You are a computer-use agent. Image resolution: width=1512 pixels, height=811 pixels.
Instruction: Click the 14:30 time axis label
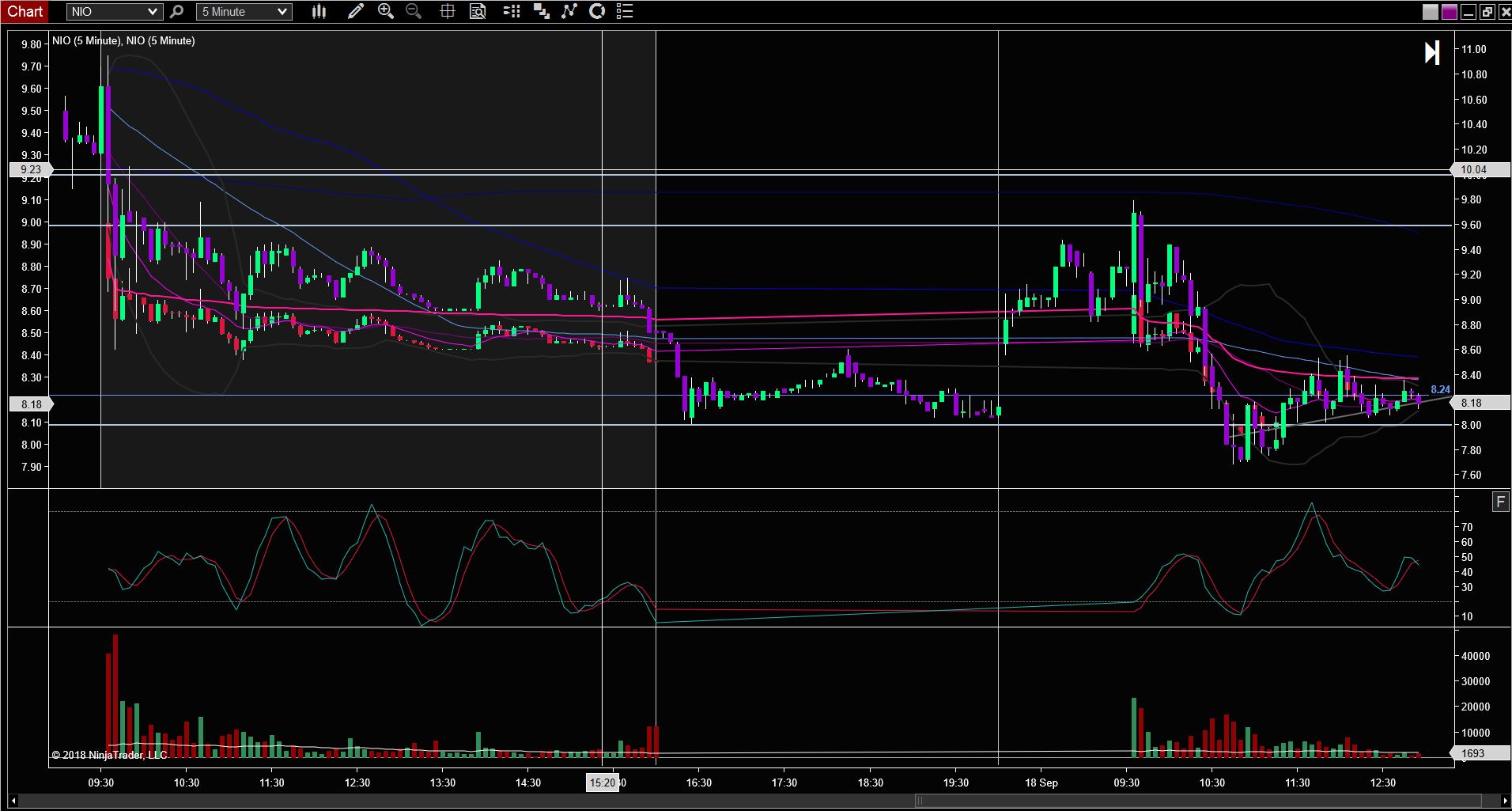527,783
